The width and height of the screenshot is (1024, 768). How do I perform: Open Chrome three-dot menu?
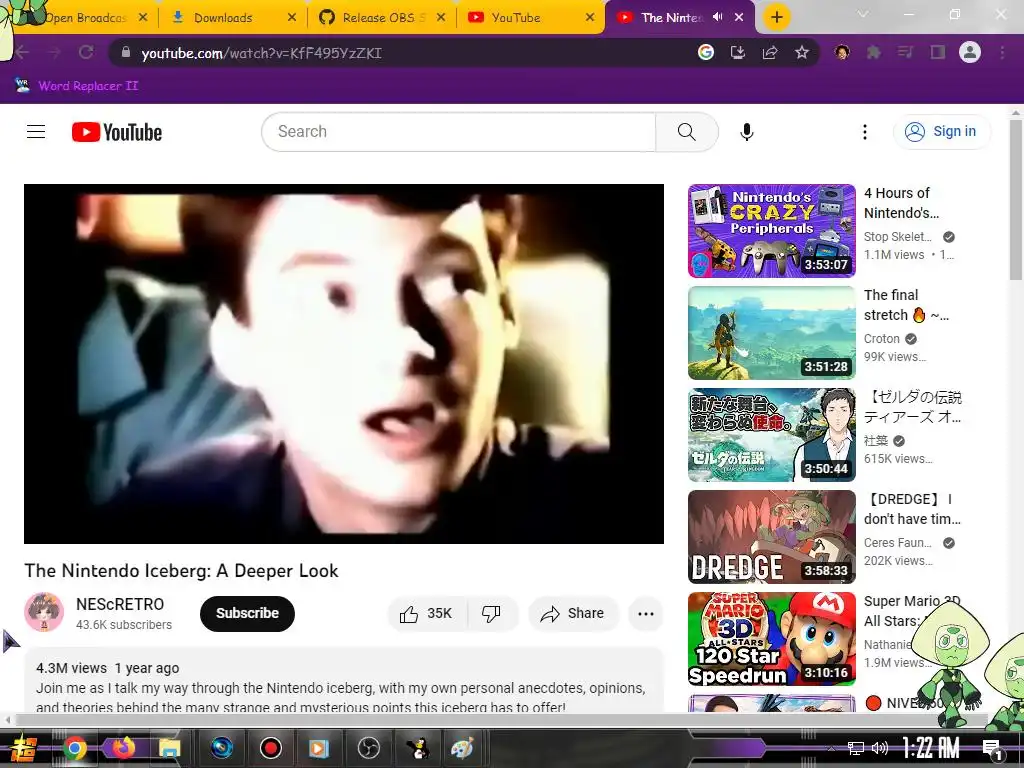(1002, 52)
